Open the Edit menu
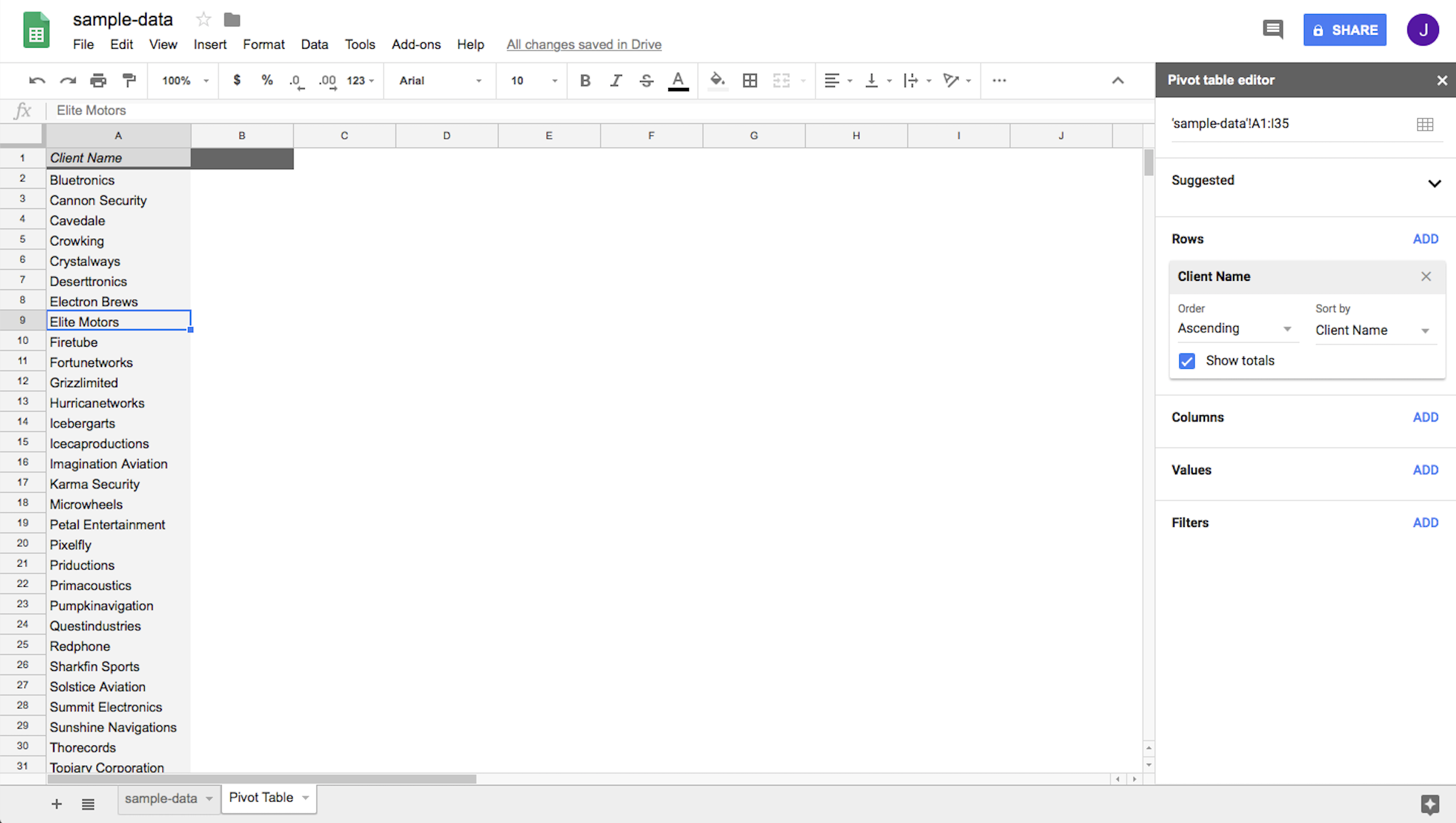 (x=122, y=45)
